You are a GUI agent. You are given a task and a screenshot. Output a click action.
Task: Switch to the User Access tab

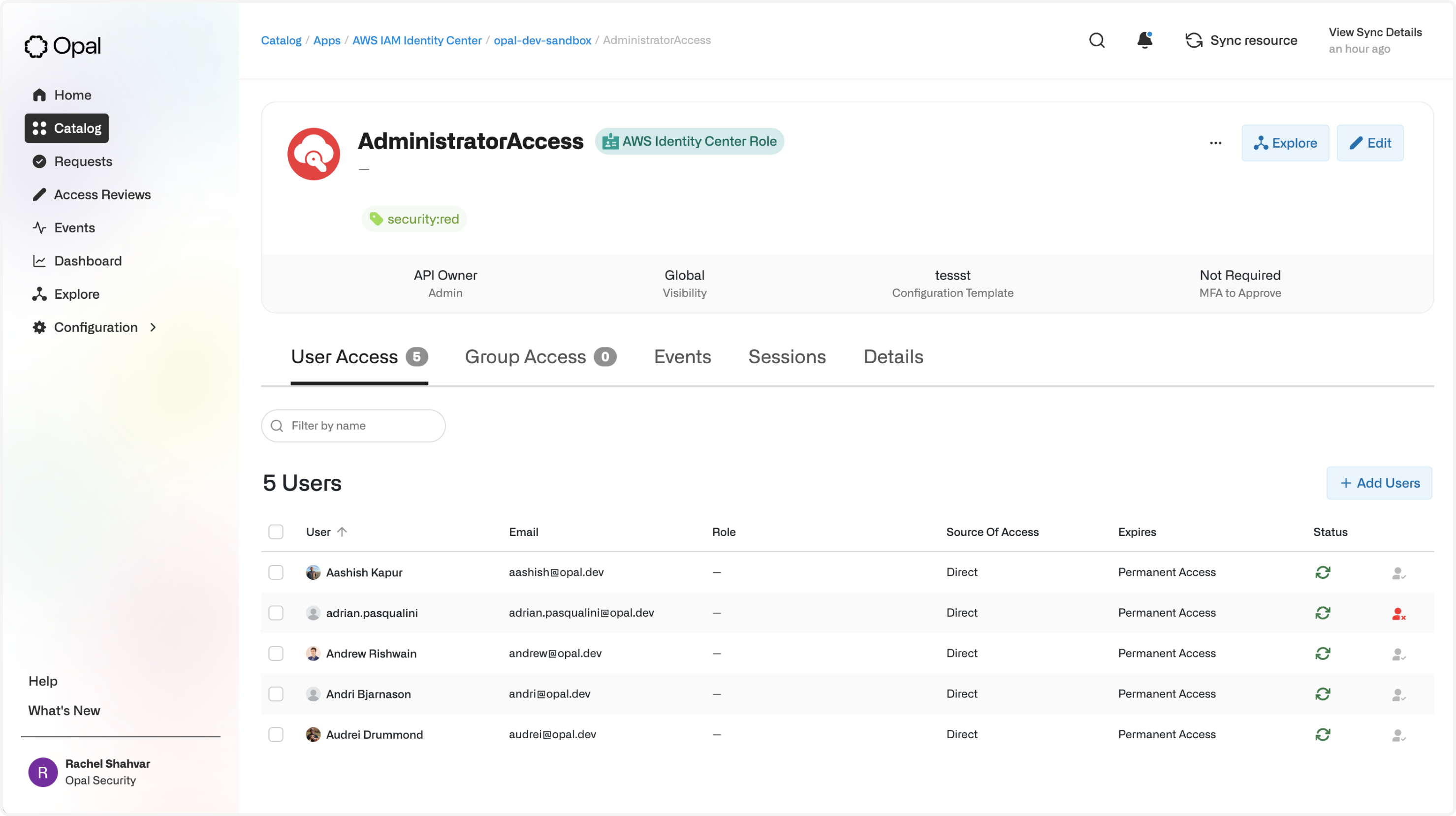point(359,357)
